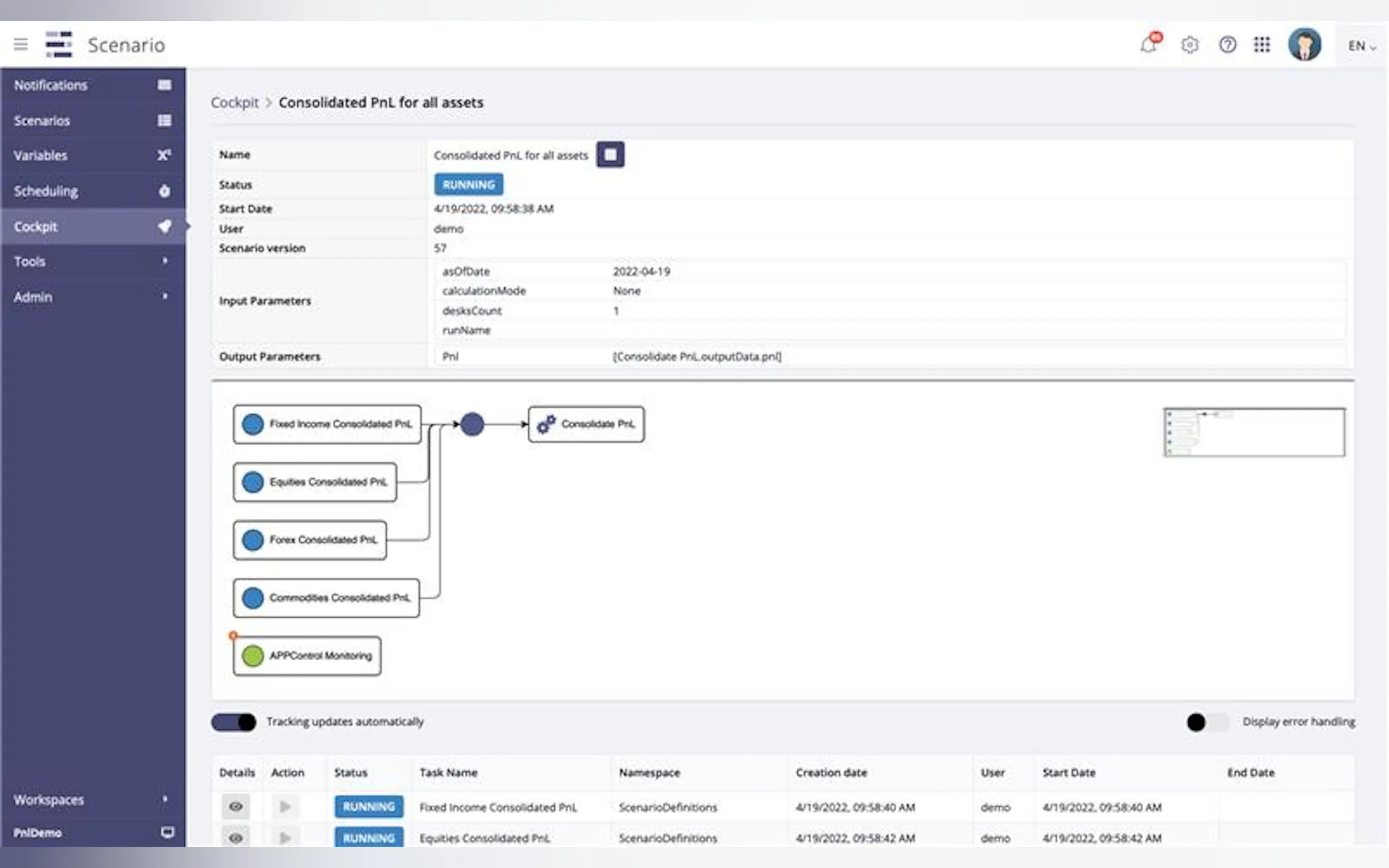Expand the Admin sidebar menu
This screenshot has width=1389, height=868.
[92, 297]
